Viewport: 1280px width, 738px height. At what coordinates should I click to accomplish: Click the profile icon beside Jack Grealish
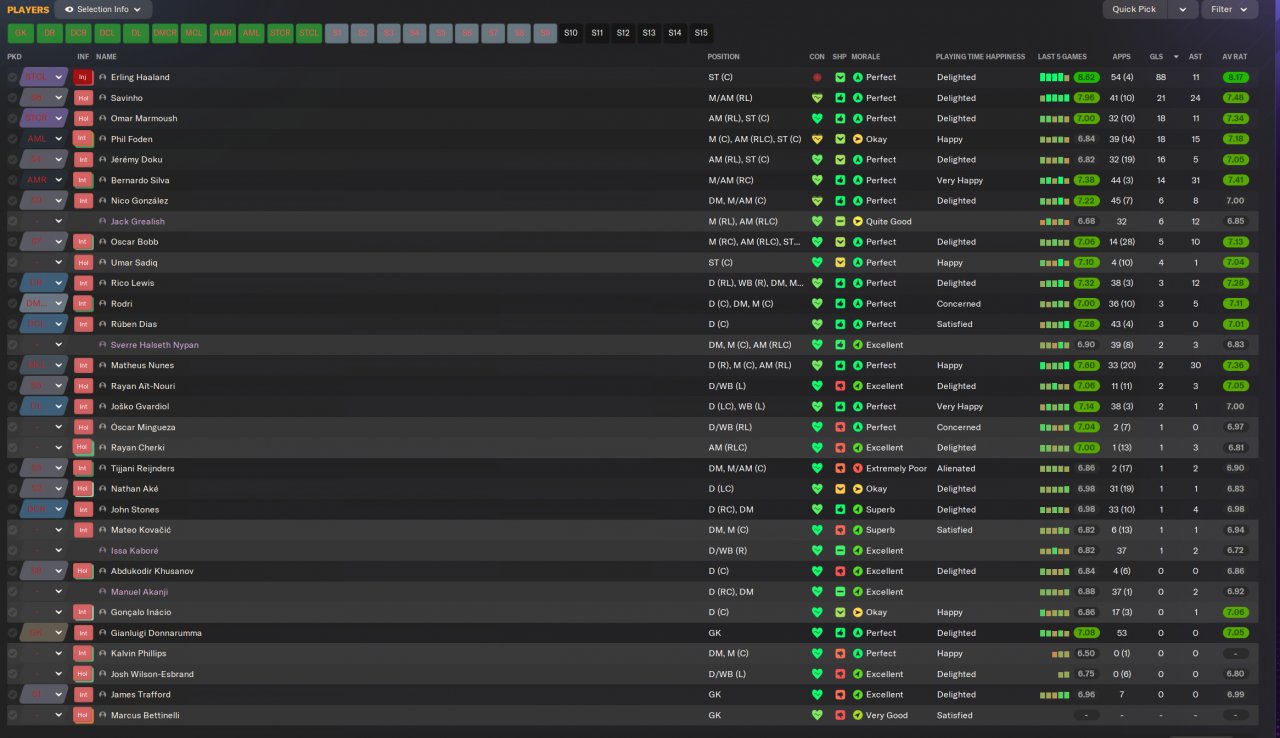(102, 221)
